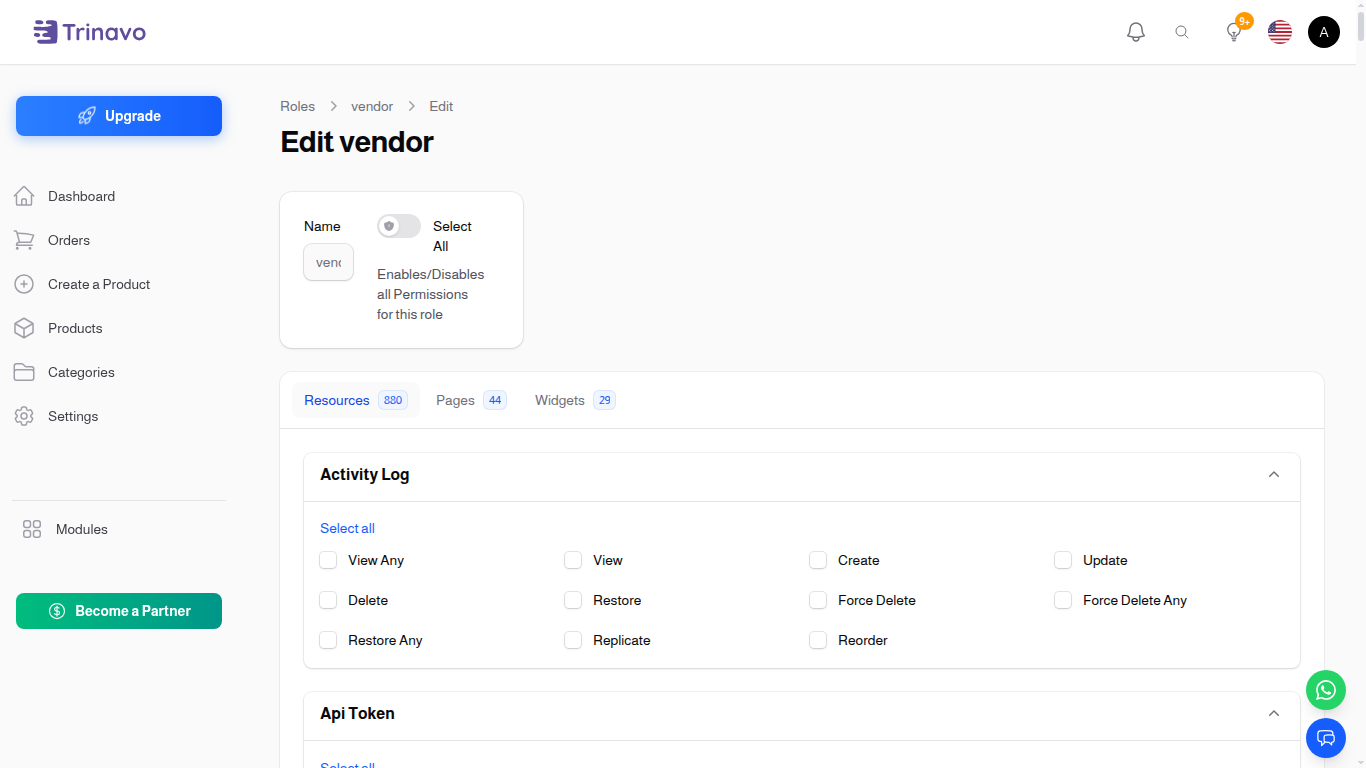Check the Replicate permission
1366x768 pixels.
click(573, 640)
